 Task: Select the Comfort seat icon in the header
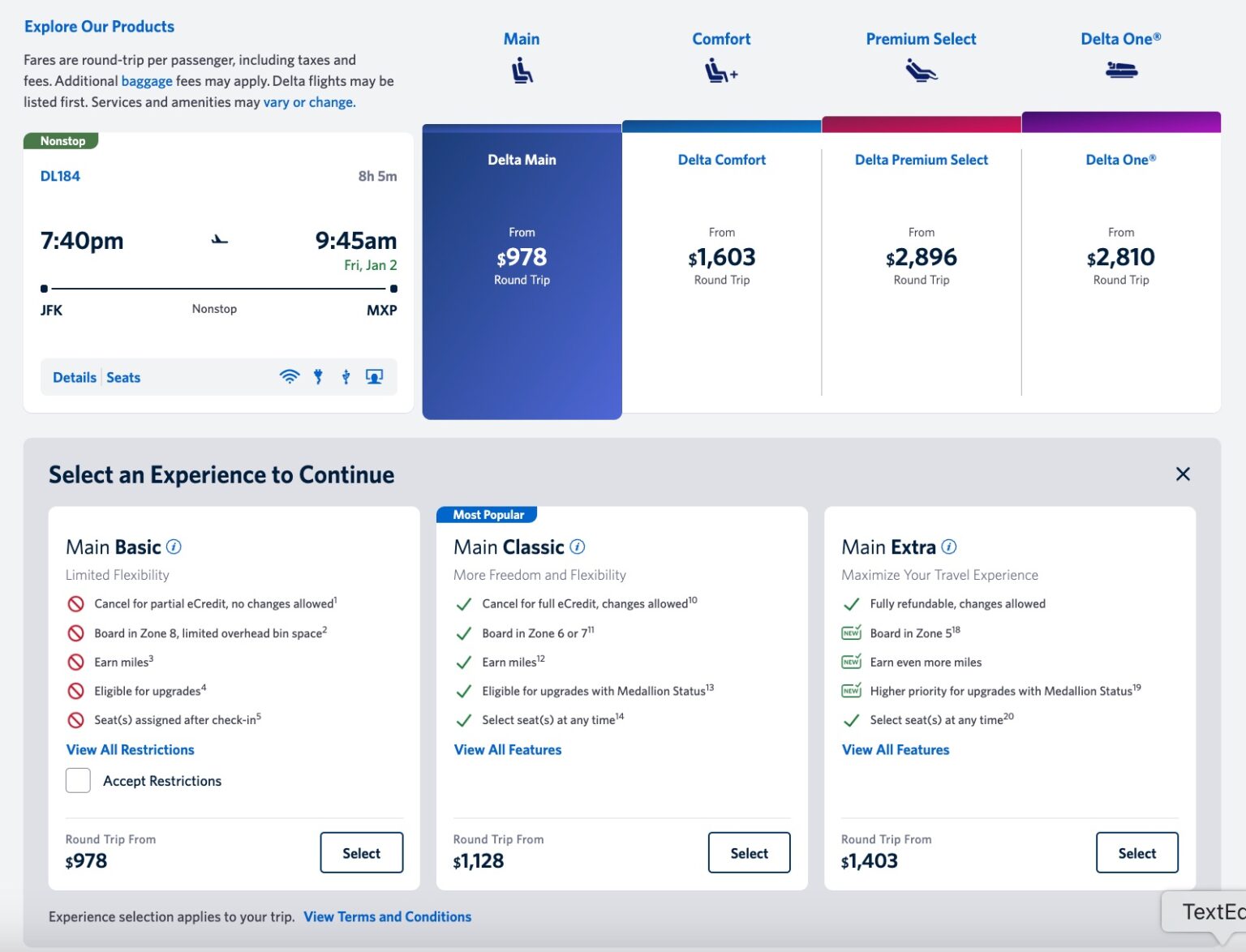tap(720, 71)
